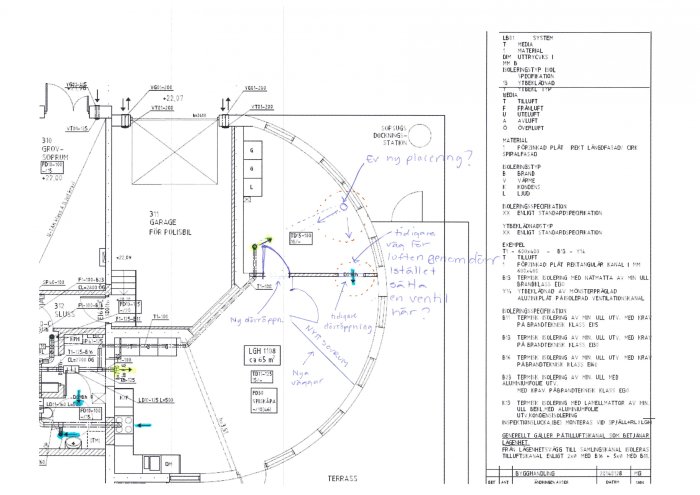
Task: Click the crossed square in the garage
Action: pyautogui.click(x=174, y=153)
